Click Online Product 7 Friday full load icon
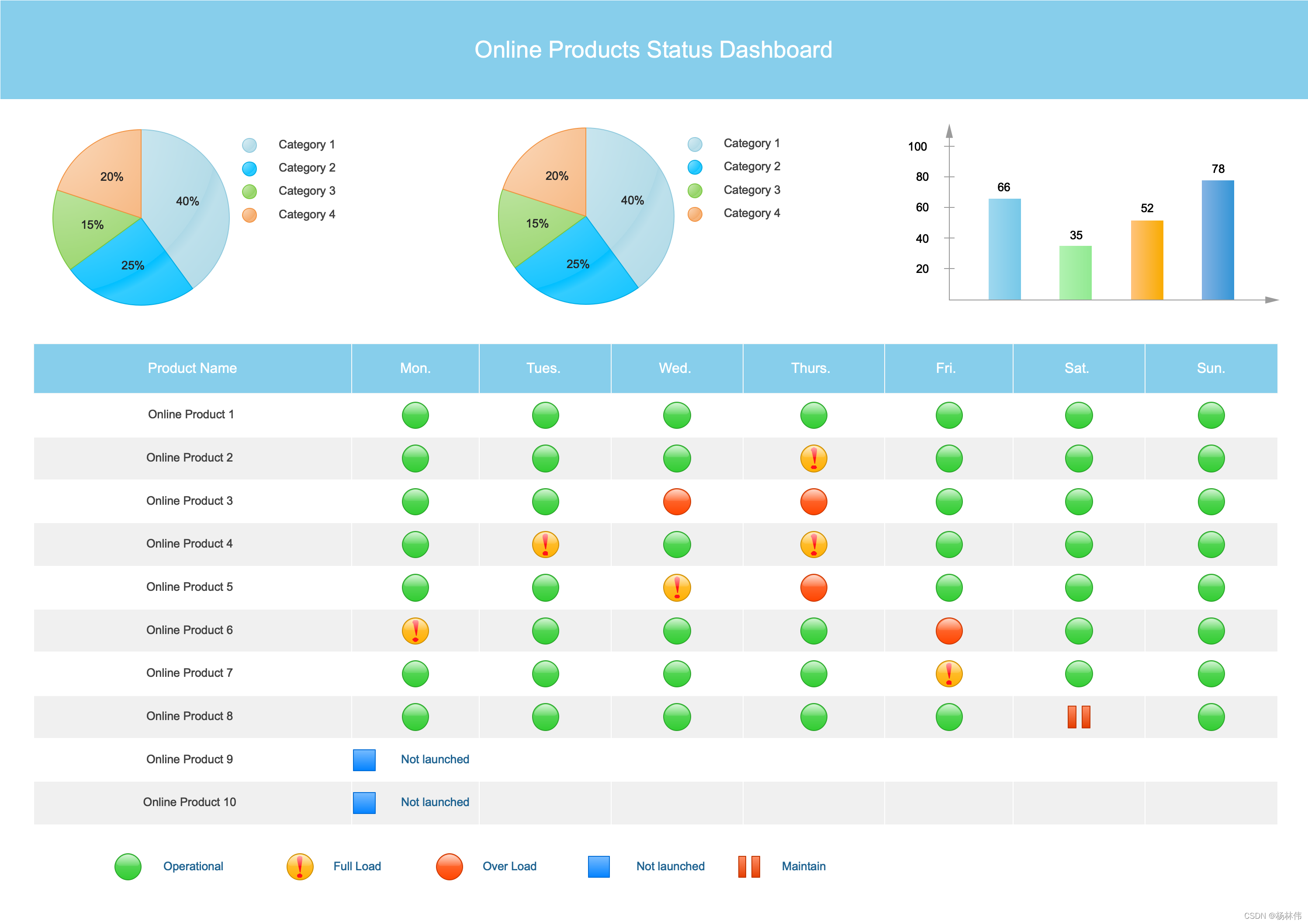Screen dimensions: 1308x924 [948, 673]
